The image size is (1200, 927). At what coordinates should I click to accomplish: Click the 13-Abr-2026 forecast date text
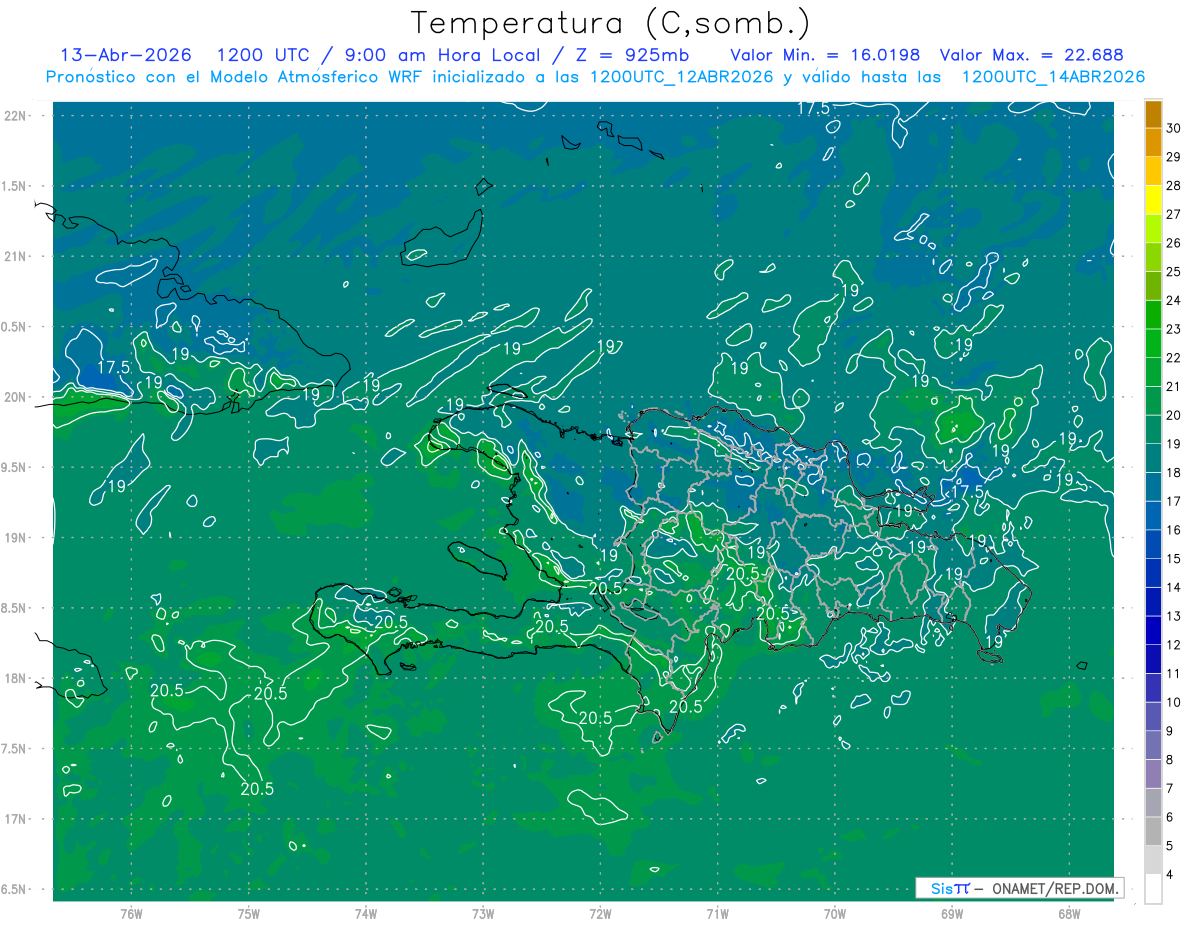(126, 55)
